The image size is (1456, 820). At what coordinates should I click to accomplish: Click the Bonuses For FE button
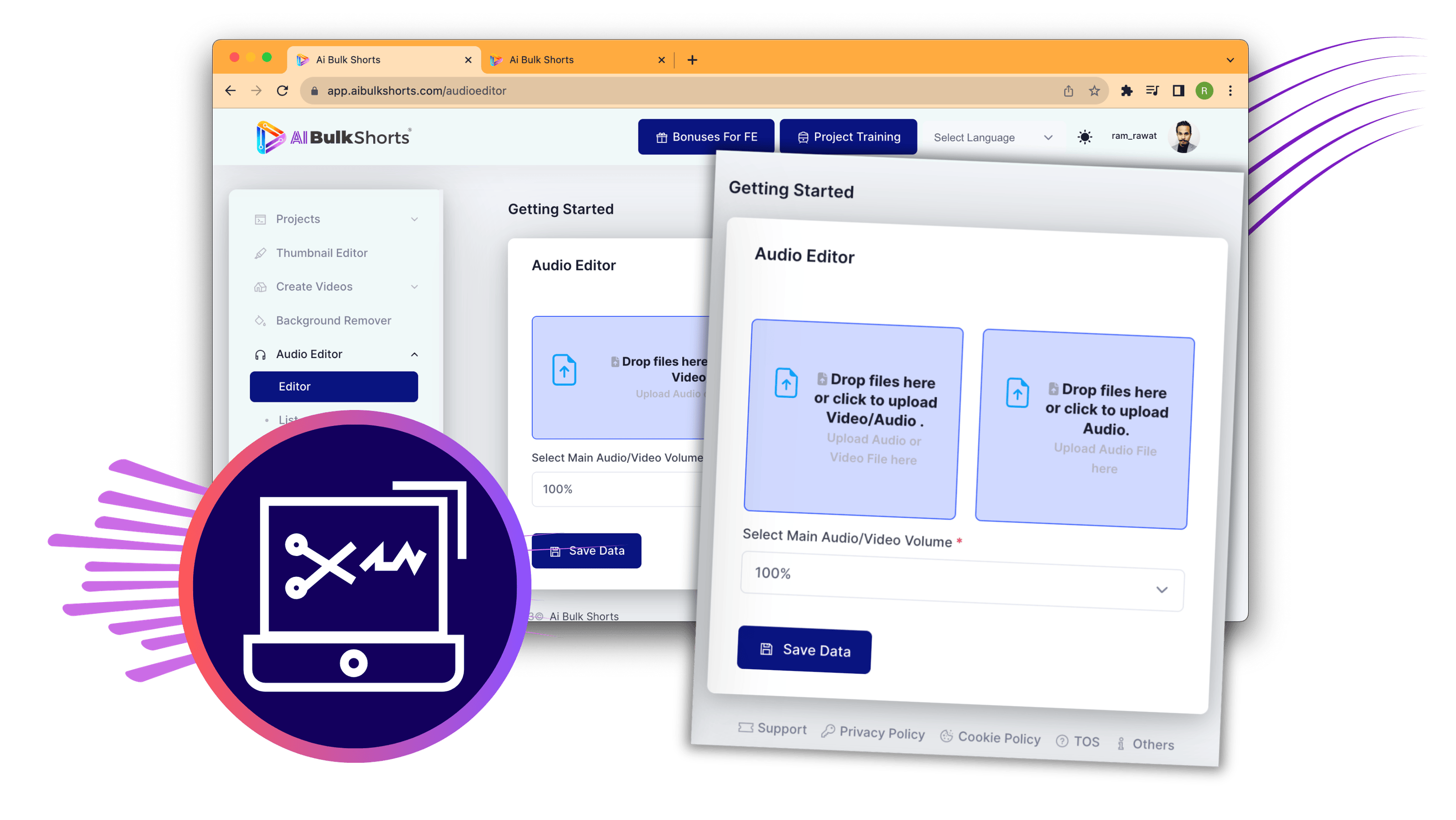(706, 137)
